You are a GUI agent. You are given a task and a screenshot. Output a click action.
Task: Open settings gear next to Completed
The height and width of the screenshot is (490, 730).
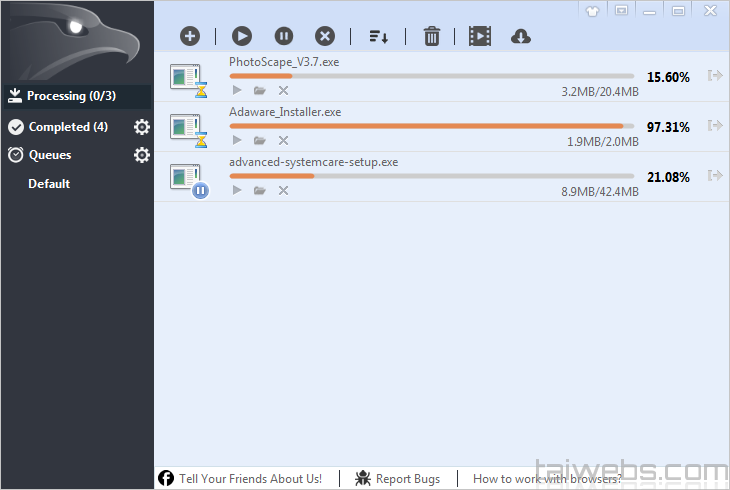[x=142, y=127]
